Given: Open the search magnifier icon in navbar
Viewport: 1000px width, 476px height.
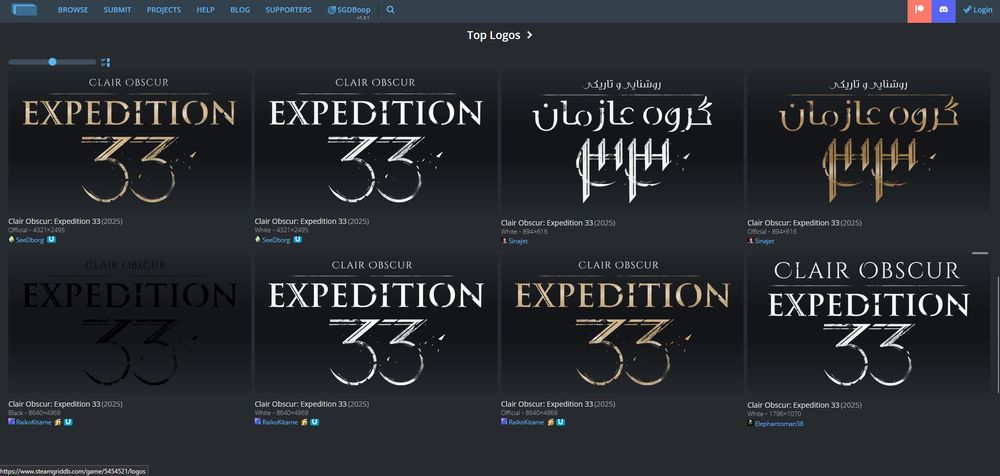Looking at the screenshot, I should coord(390,10).
